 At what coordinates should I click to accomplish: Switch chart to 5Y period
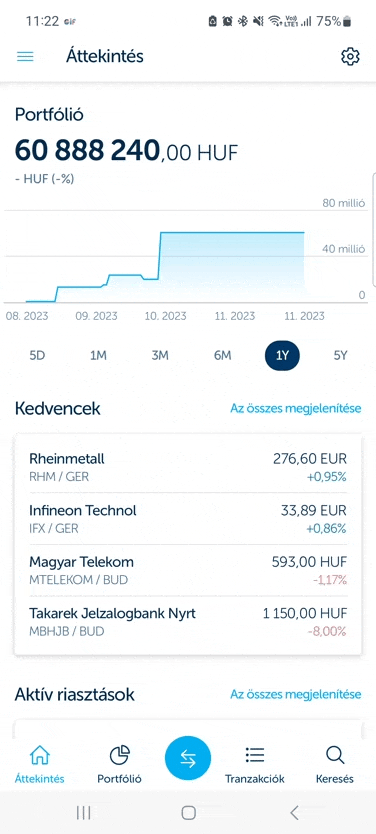340,356
